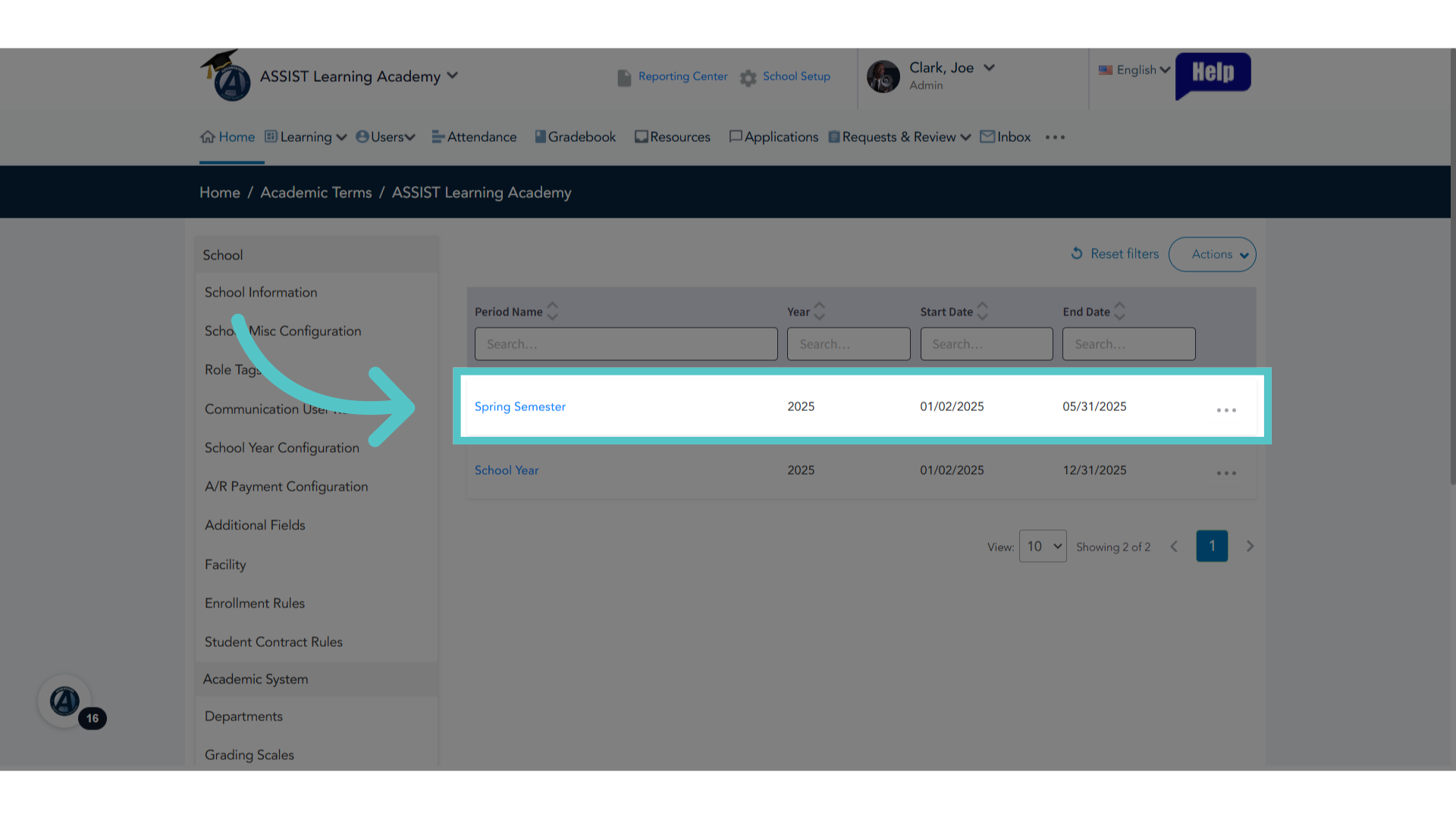Open School Year row options ellipsis
The width and height of the screenshot is (1456, 819).
pyautogui.click(x=1226, y=473)
